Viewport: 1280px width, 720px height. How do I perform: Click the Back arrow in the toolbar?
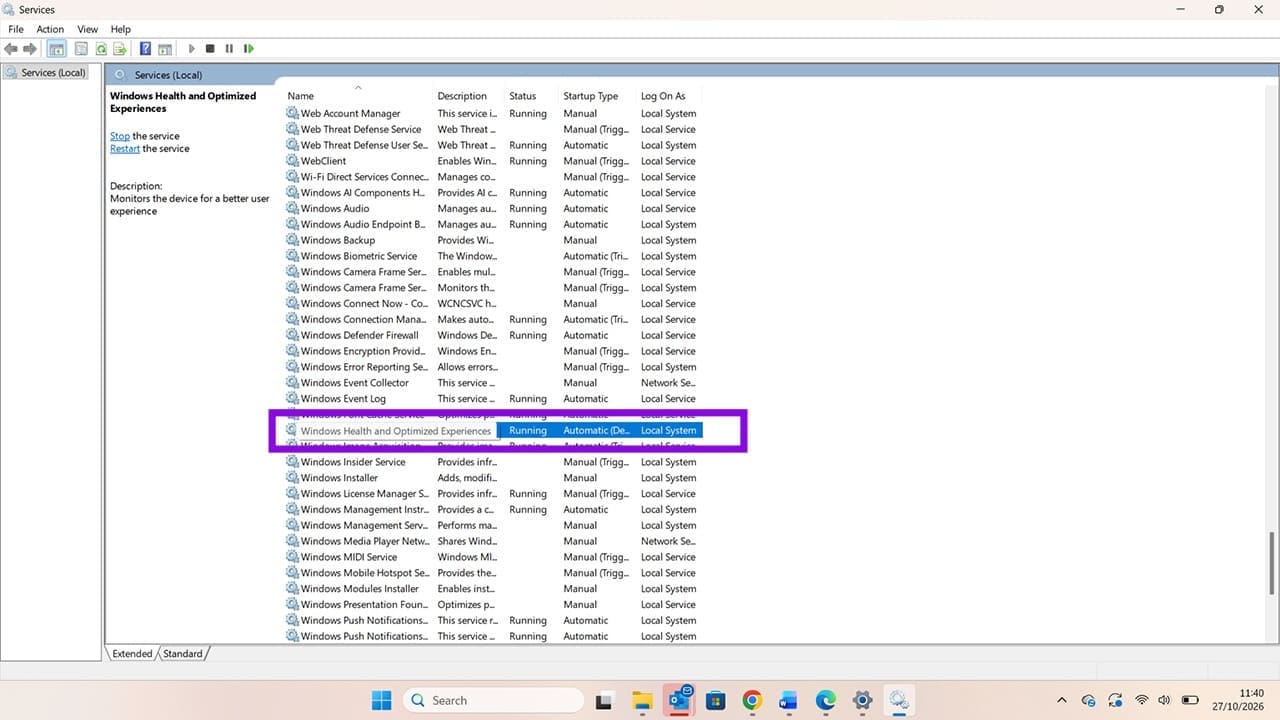(11, 48)
